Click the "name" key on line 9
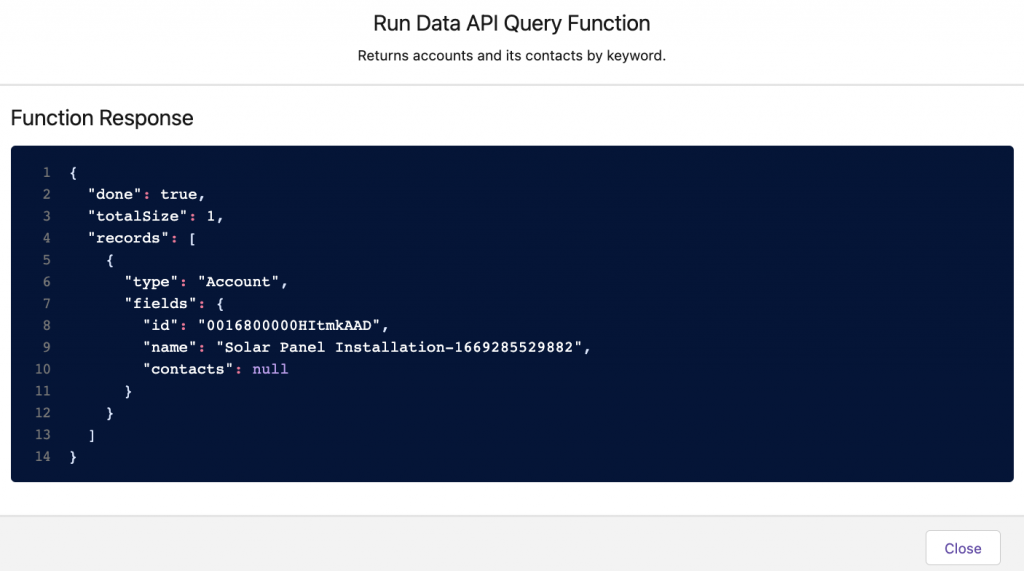The height and width of the screenshot is (571, 1024). (169, 348)
